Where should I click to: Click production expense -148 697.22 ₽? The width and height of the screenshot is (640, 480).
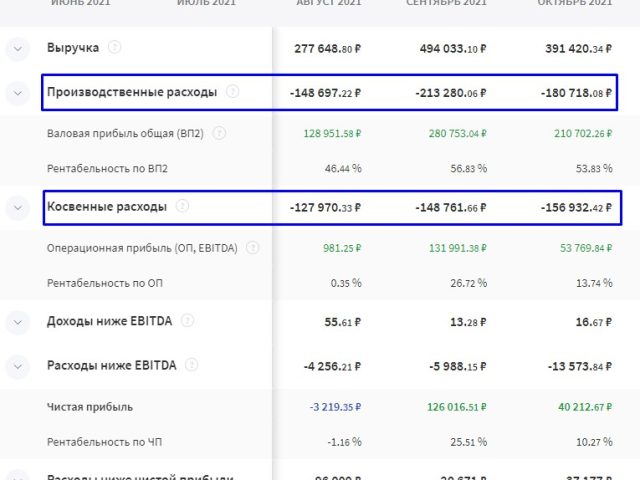(x=326, y=93)
